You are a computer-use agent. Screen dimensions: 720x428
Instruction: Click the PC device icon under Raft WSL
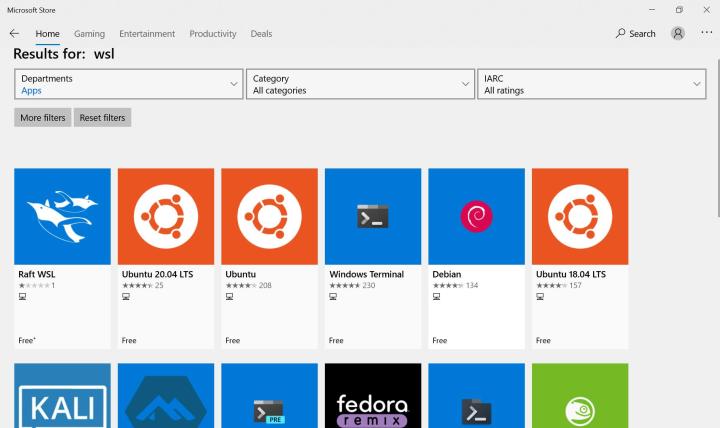click(22, 297)
